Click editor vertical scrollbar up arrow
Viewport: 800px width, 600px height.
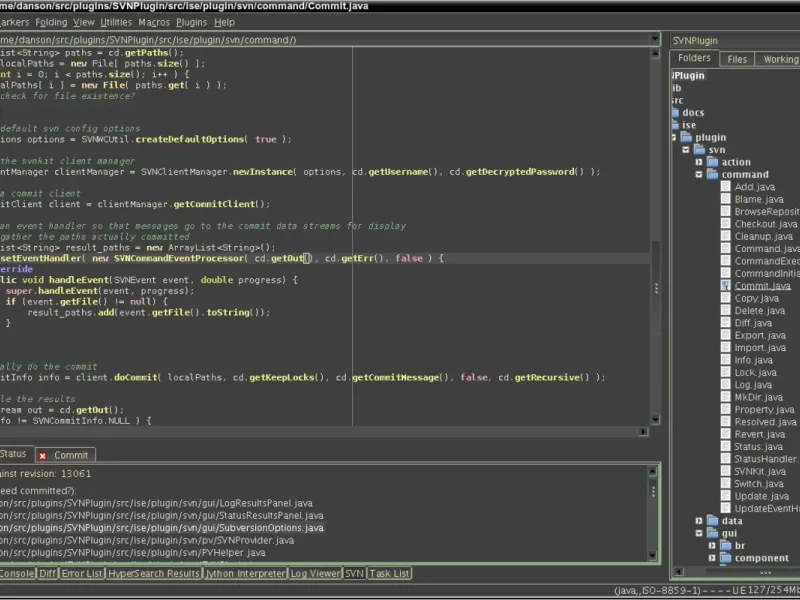tap(656, 54)
